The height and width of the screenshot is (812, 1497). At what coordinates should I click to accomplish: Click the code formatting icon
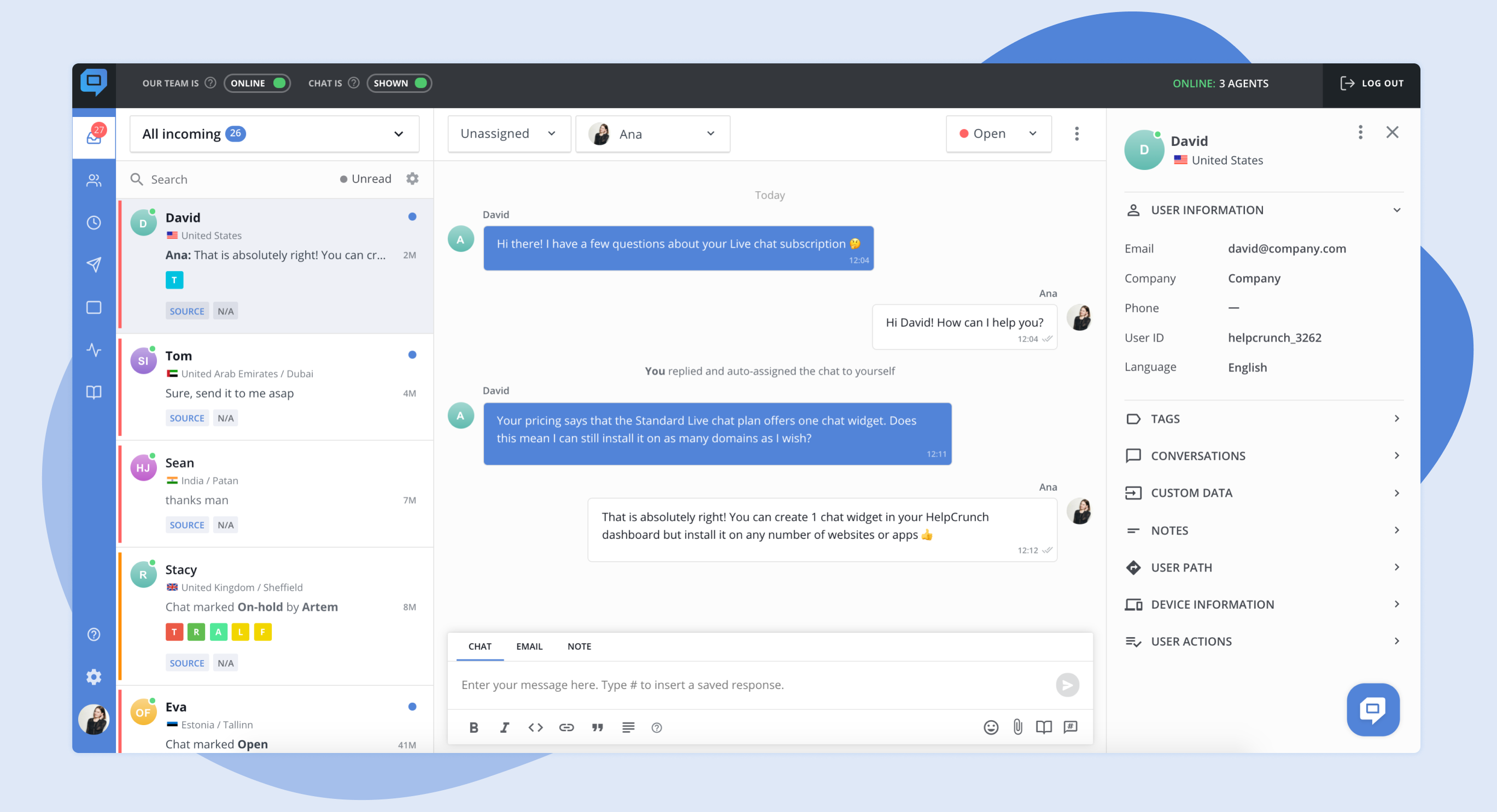coord(535,727)
